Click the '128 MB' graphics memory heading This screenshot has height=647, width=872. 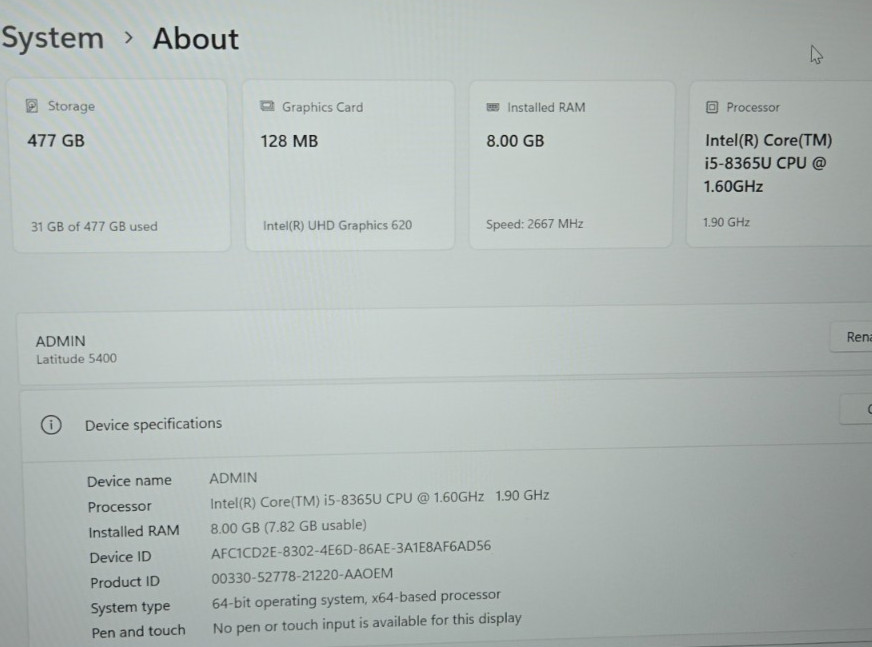289,141
